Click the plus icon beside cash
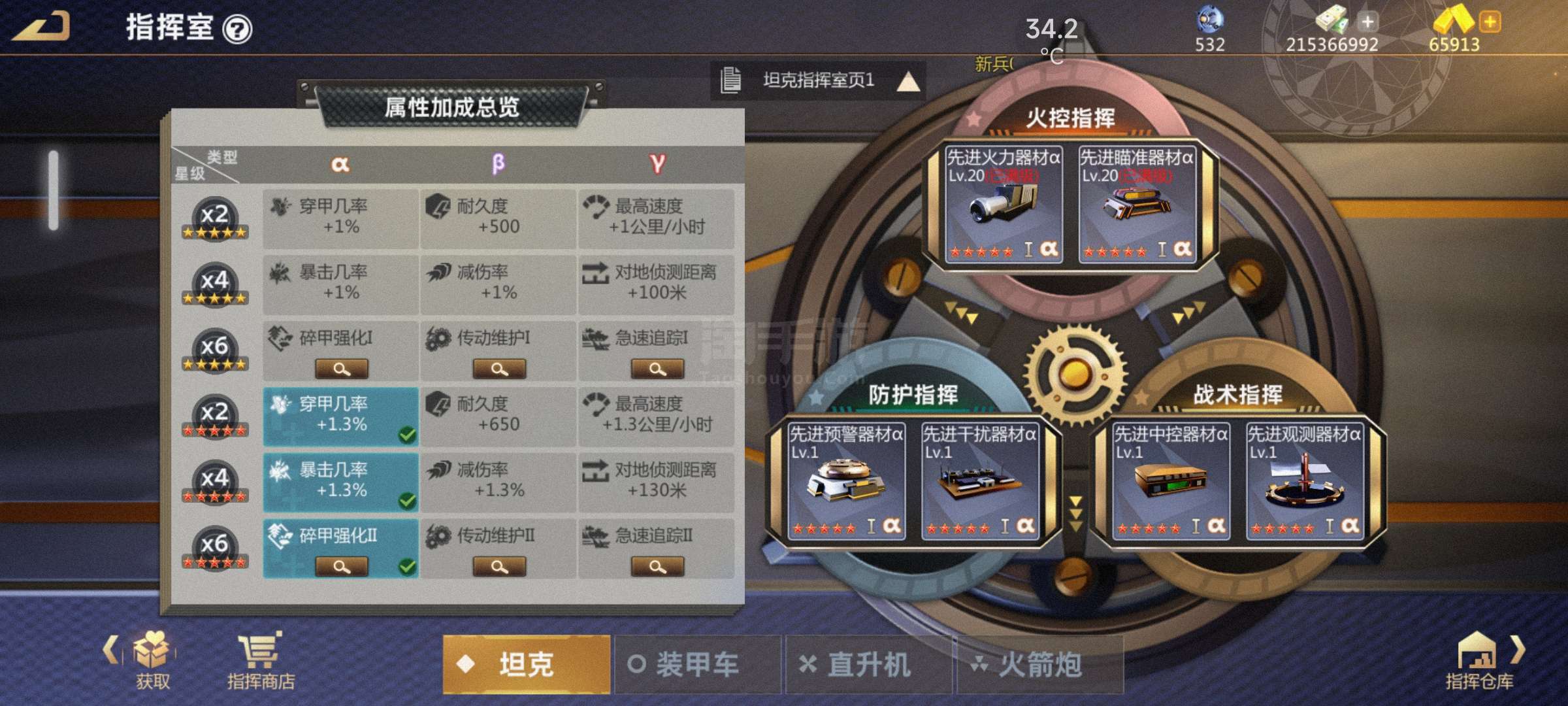This screenshot has width=1568, height=706. coord(1367,22)
